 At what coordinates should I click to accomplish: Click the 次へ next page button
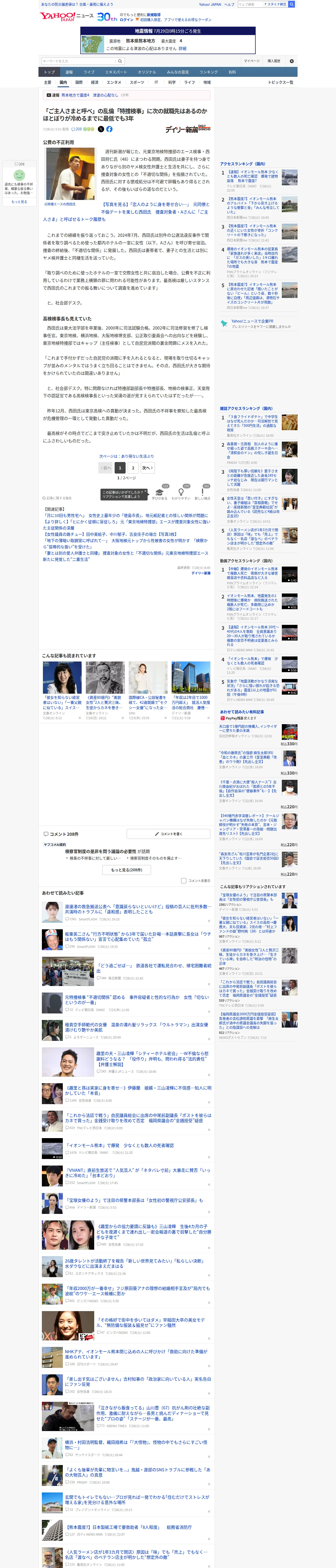click(148, 468)
